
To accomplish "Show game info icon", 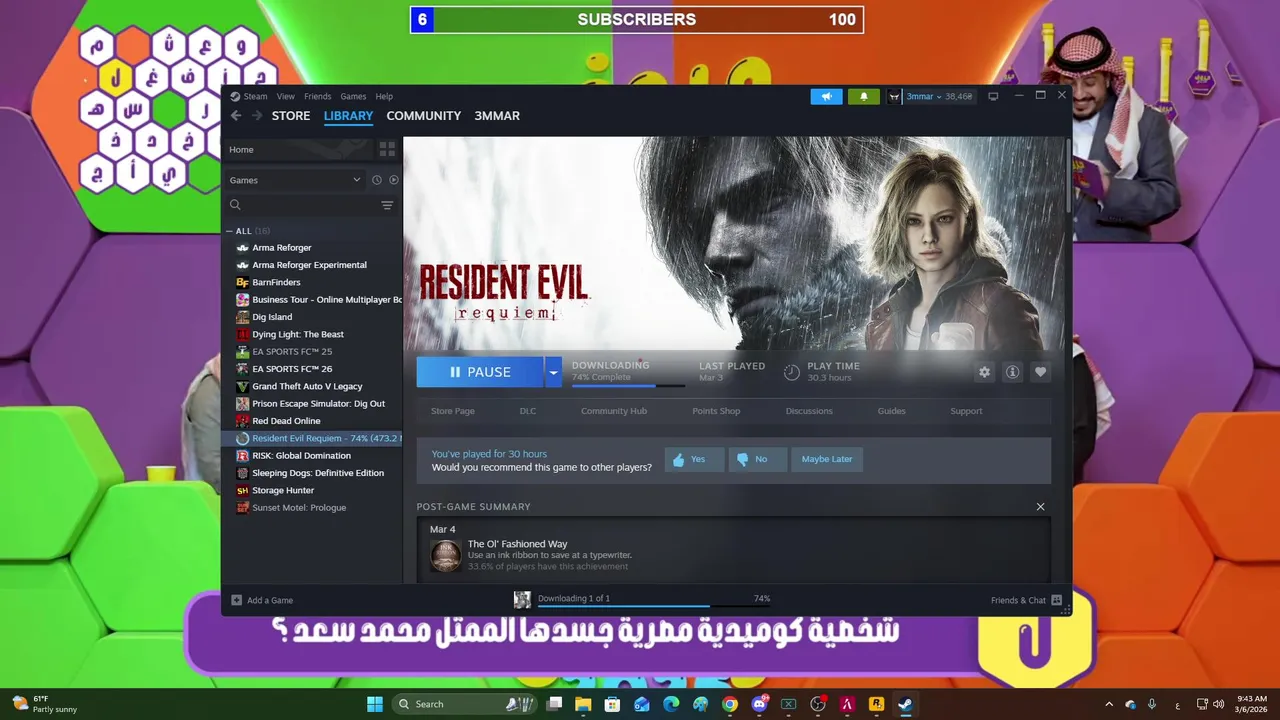I will point(1012,372).
